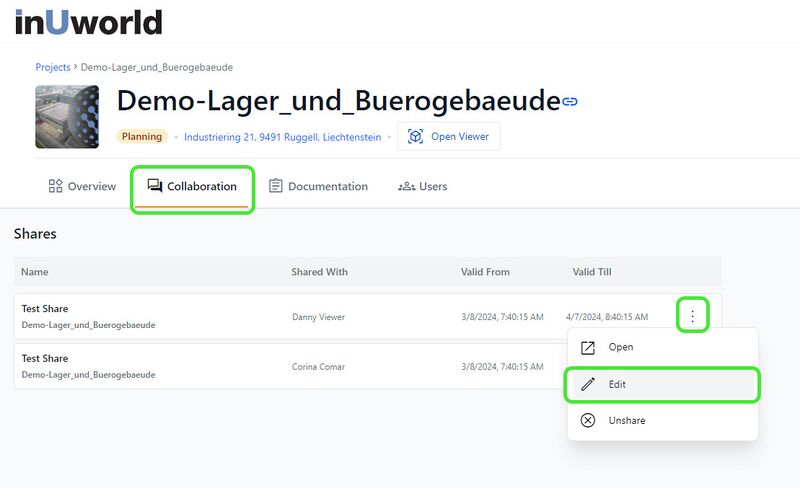The width and height of the screenshot is (800, 488).
Task: Follow the Projects breadcrumb link
Action: [x=52, y=67]
